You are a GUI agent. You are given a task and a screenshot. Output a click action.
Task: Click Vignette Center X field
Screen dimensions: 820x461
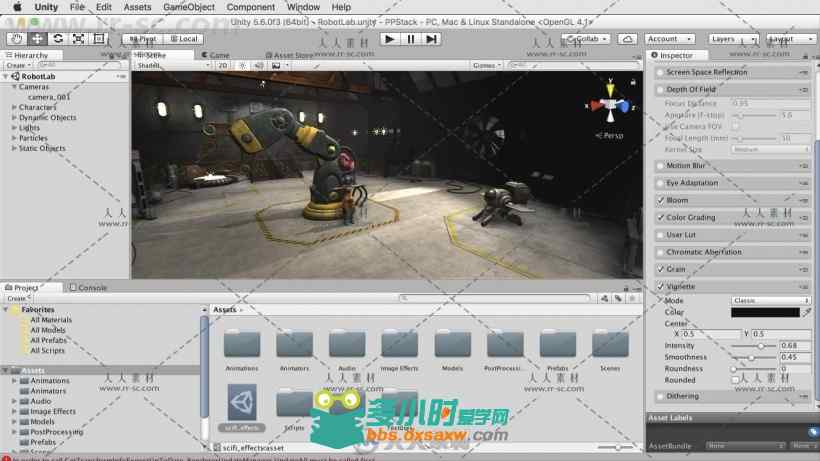point(712,333)
